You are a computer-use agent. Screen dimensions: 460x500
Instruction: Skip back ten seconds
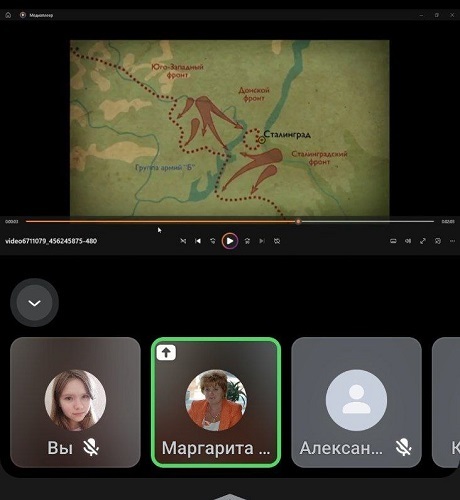(x=213, y=241)
